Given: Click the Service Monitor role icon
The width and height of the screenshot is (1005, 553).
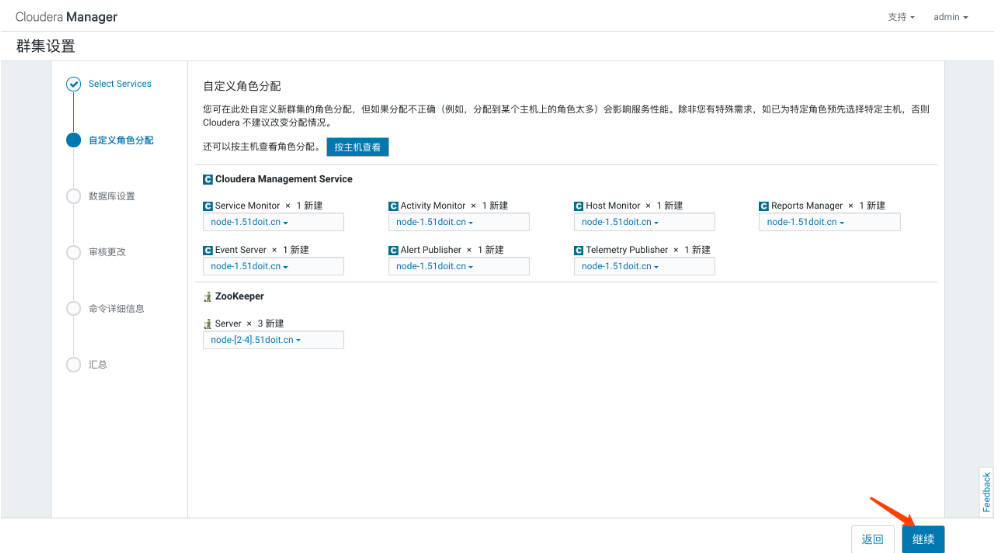Looking at the screenshot, I should [x=208, y=206].
